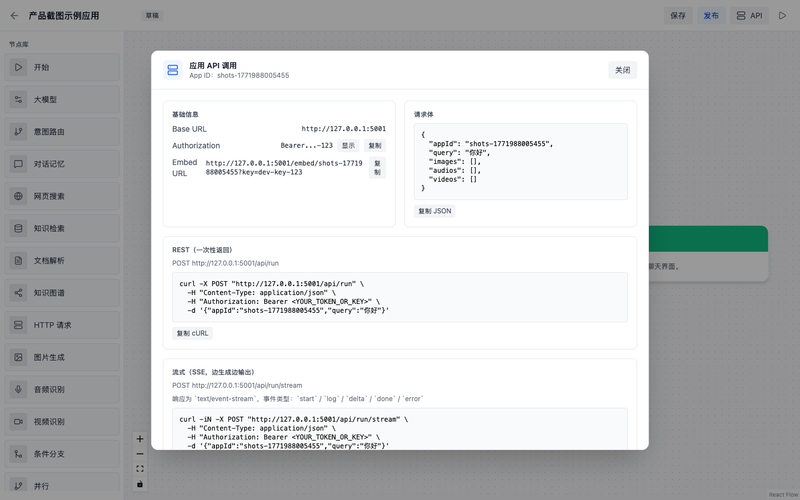This screenshot has width=800, height=500.
Task: Select the 网页搜索 globe icon
Action: (18, 196)
